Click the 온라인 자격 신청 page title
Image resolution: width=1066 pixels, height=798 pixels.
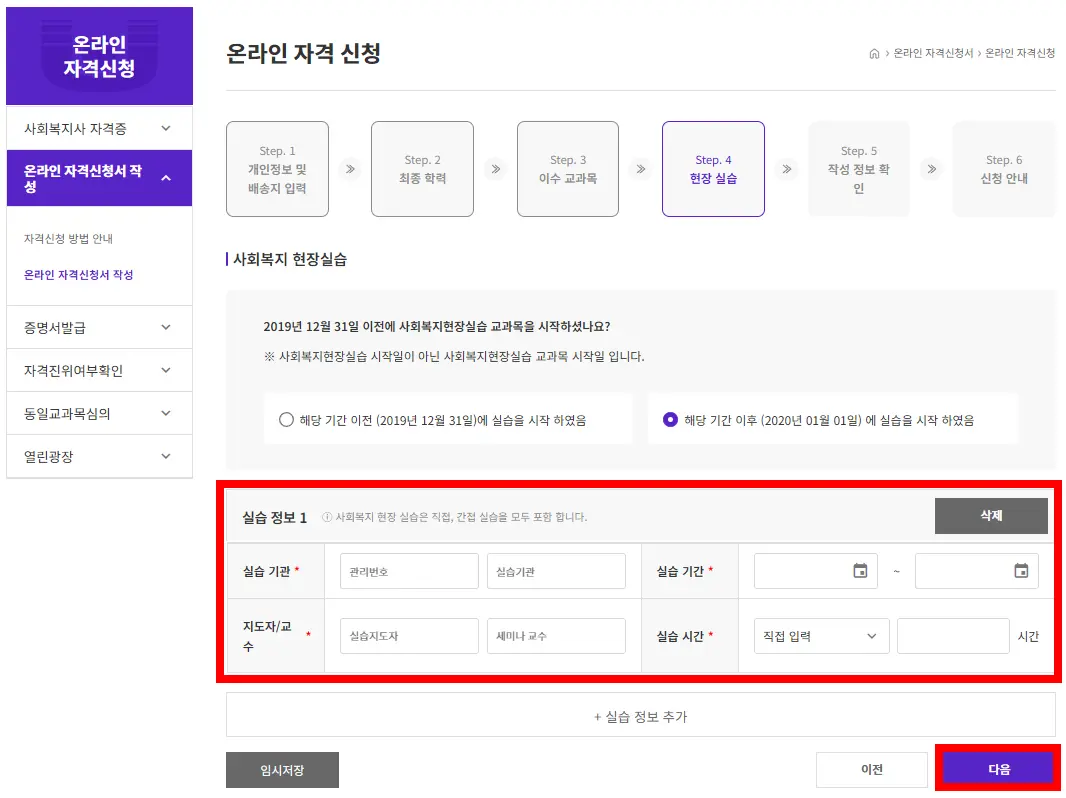click(303, 53)
